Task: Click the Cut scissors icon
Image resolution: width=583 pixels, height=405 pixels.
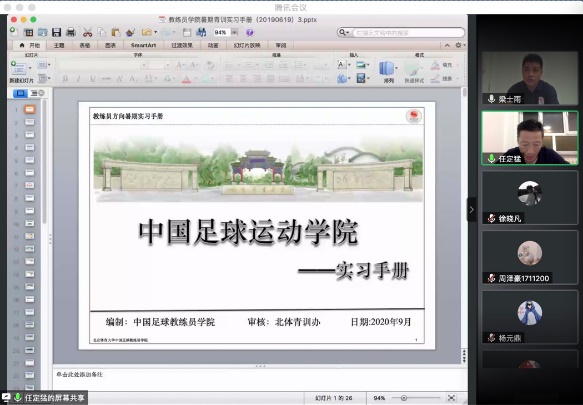Action: 87,33
